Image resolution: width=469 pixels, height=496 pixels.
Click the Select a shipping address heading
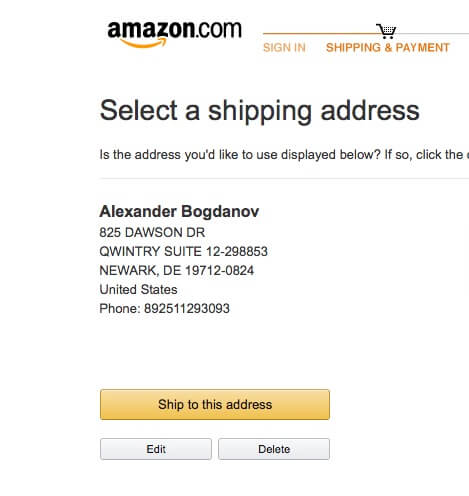260,111
